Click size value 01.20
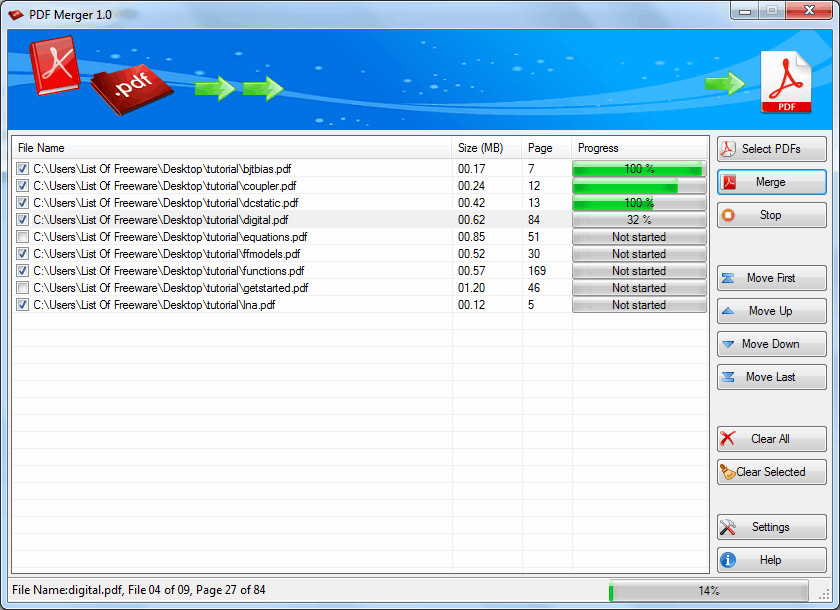 pyautogui.click(x=471, y=288)
